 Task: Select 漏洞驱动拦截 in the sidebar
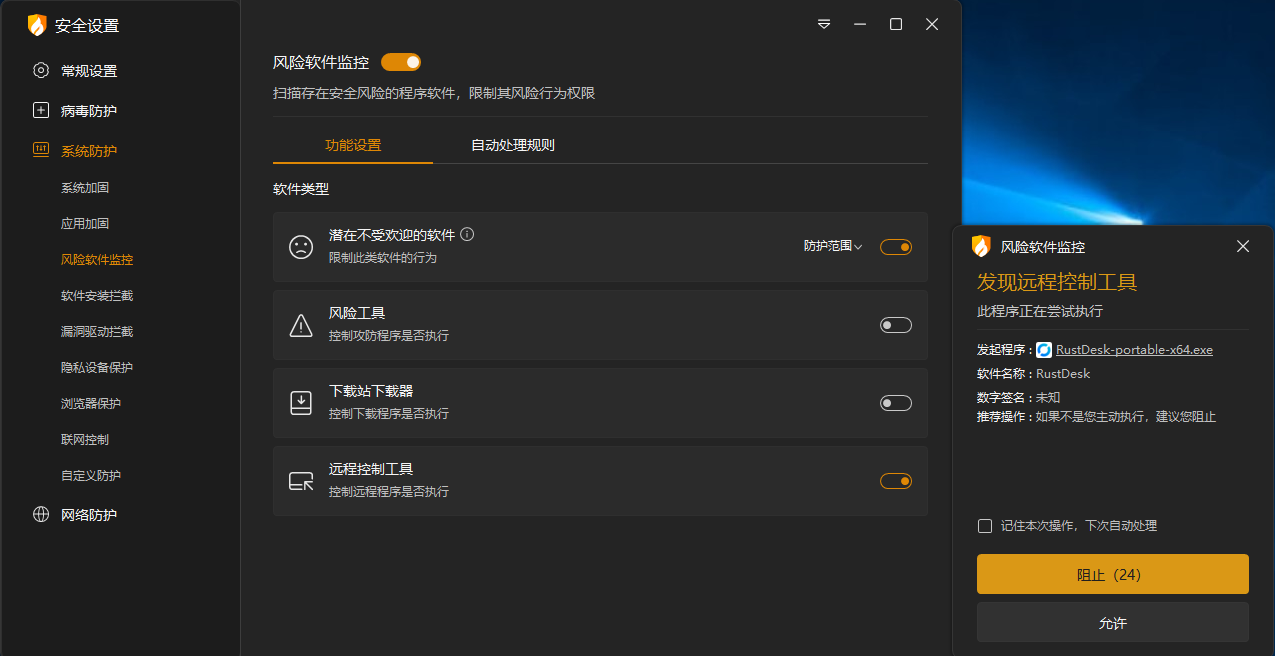point(97,332)
